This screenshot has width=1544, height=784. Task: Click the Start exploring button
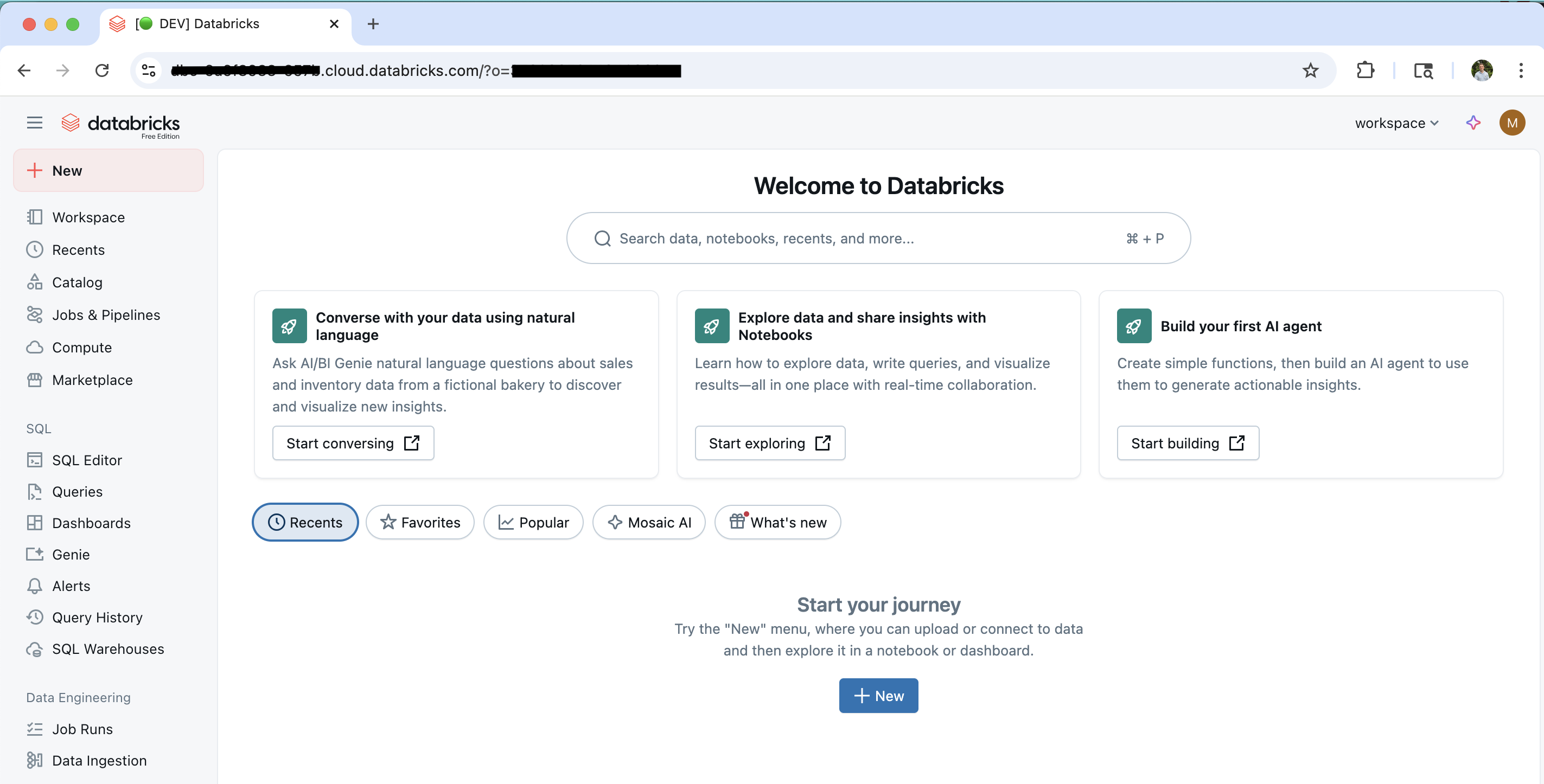[770, 443]
